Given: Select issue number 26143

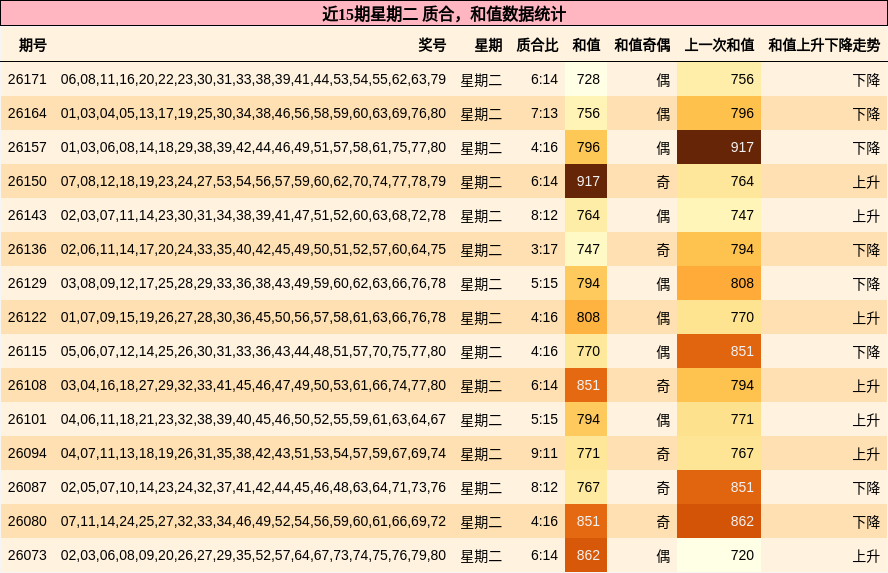Looking at the screenshot, I should [27, 215].
